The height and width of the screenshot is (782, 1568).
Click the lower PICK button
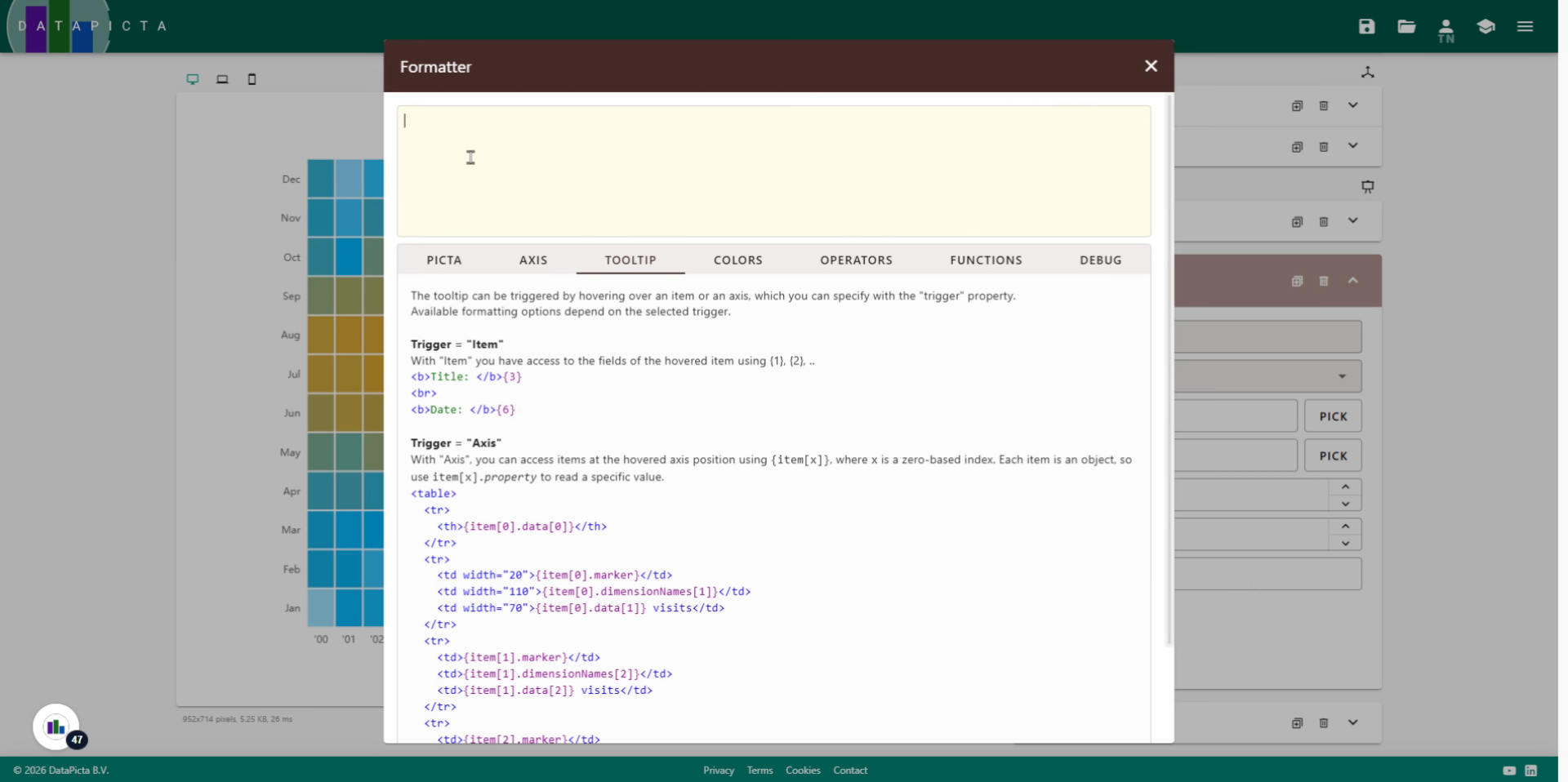1333,455
